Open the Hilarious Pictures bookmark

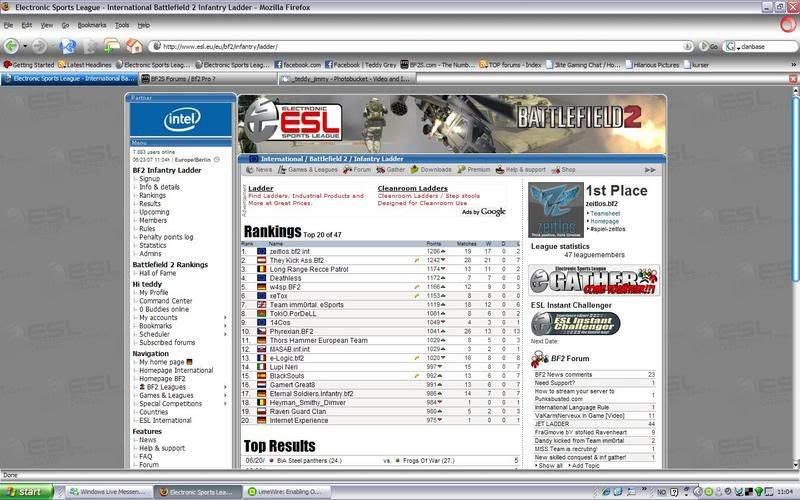[x=653, y=65]
